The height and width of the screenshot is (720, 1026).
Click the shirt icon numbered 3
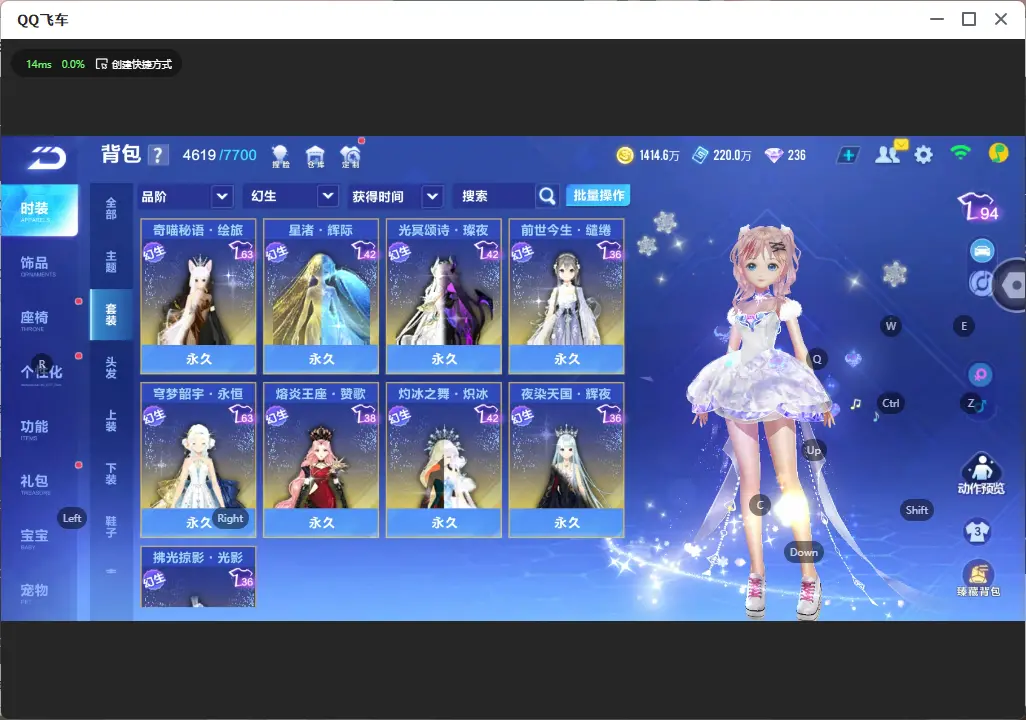978,531
